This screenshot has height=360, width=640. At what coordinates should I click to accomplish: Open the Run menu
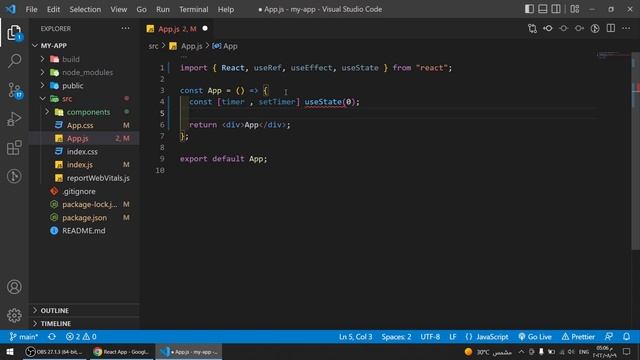coord(162,9)
